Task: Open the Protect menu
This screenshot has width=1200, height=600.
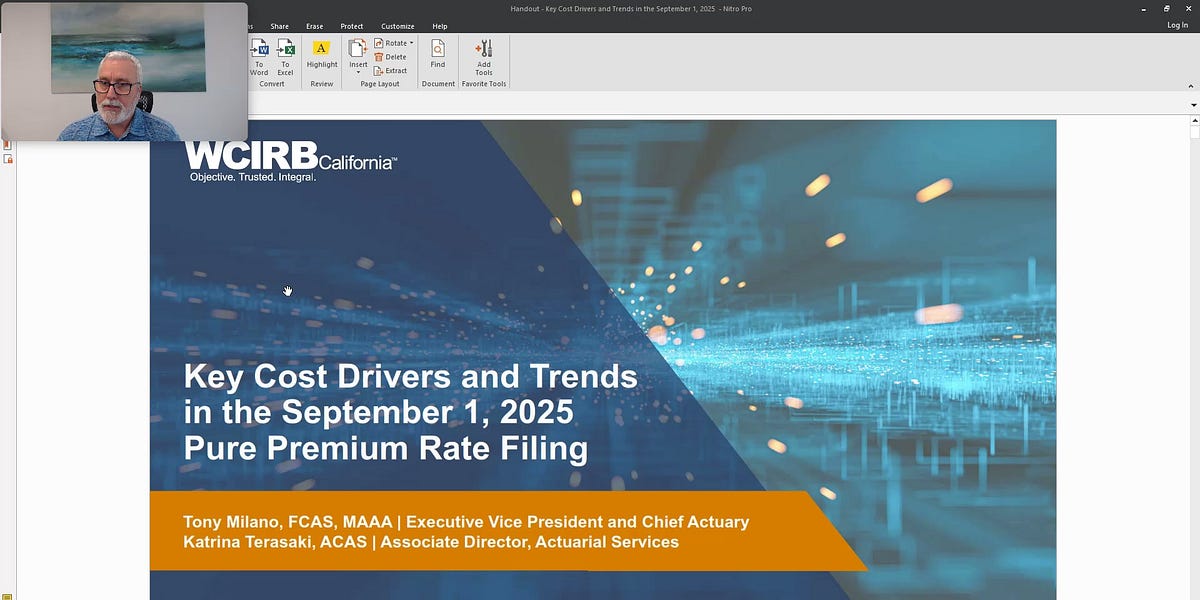Action: pos(351,26)
